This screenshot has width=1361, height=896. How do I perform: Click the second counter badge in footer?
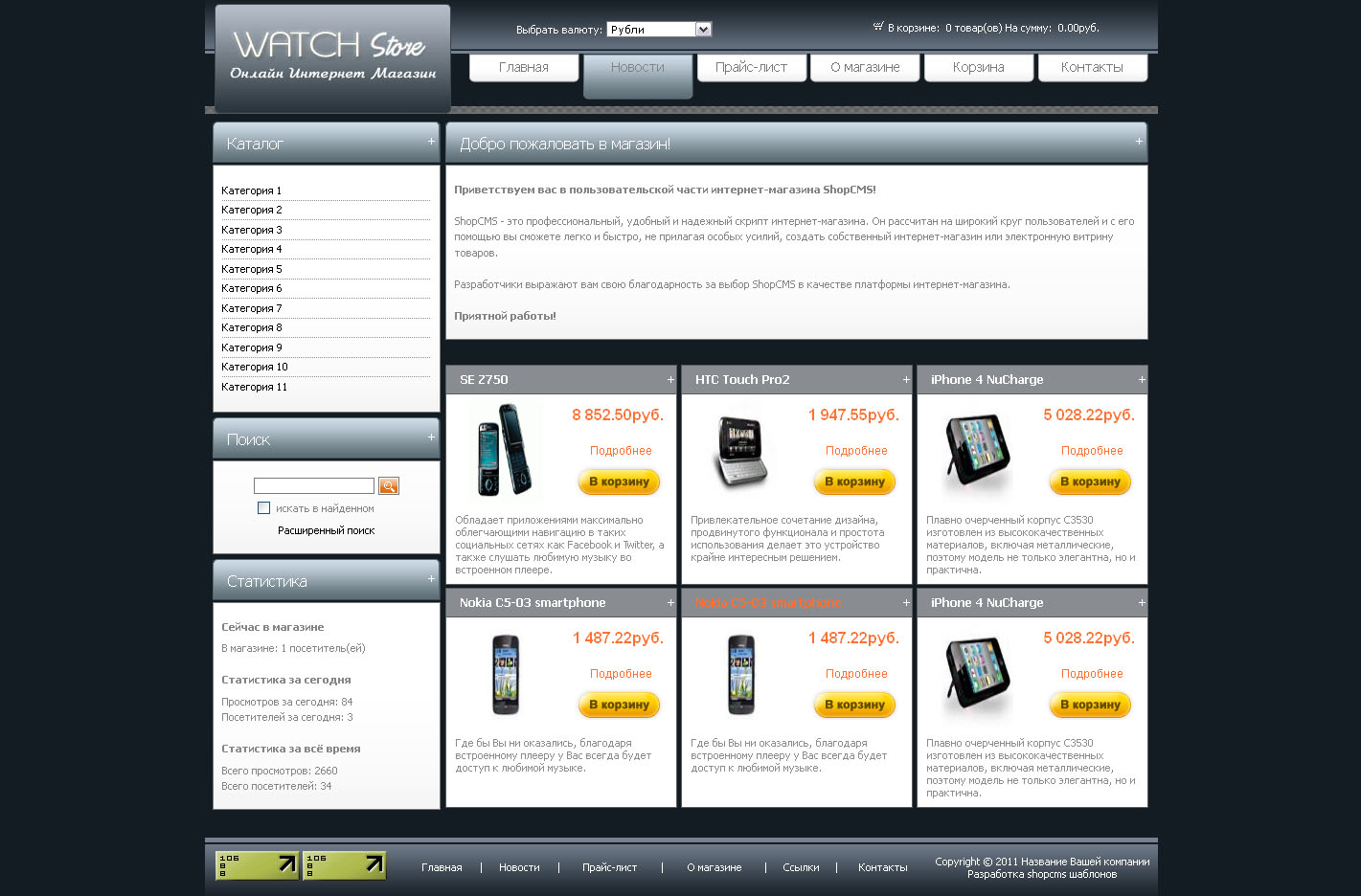click(345, 865)
